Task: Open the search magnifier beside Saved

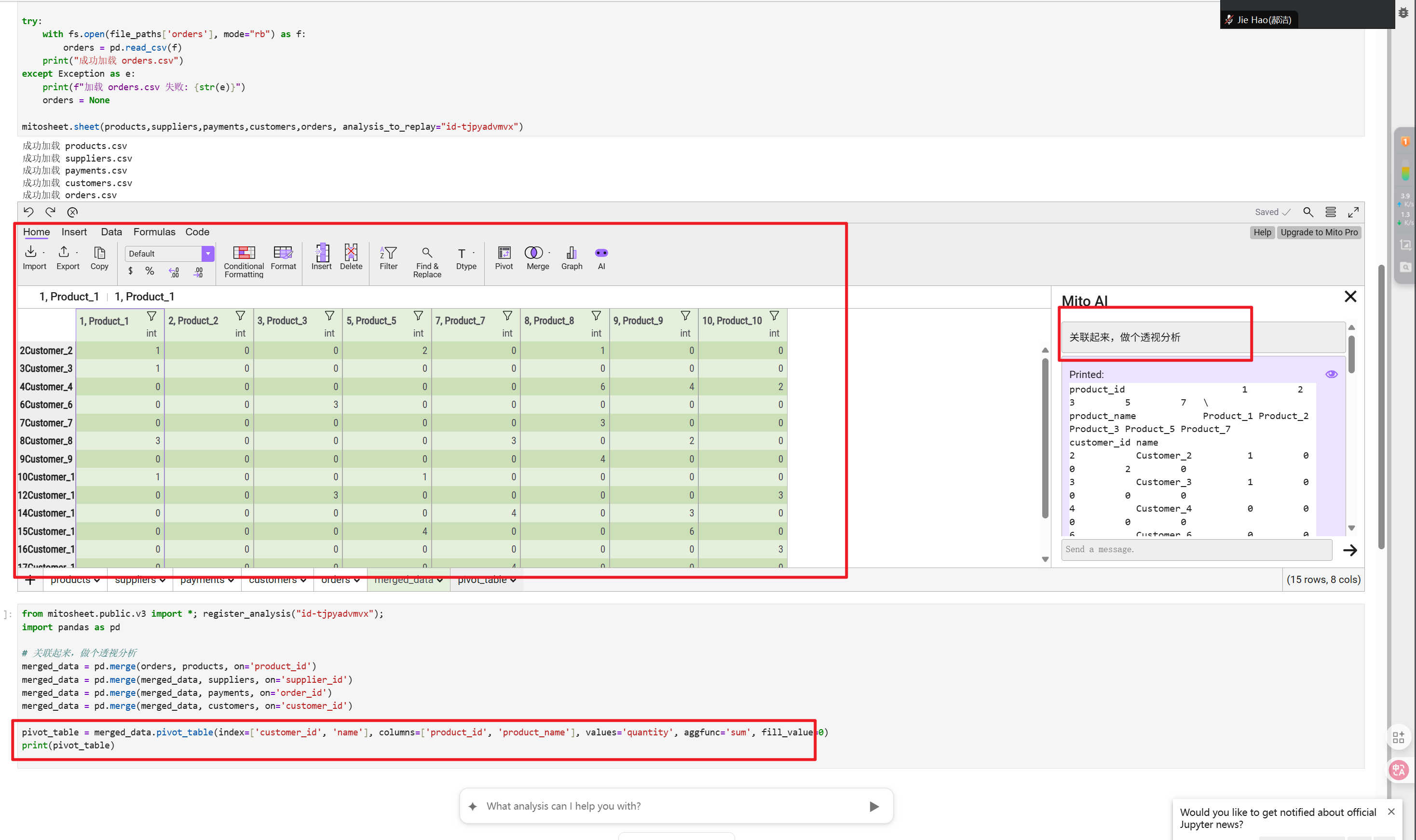Action: [1308, 212]
